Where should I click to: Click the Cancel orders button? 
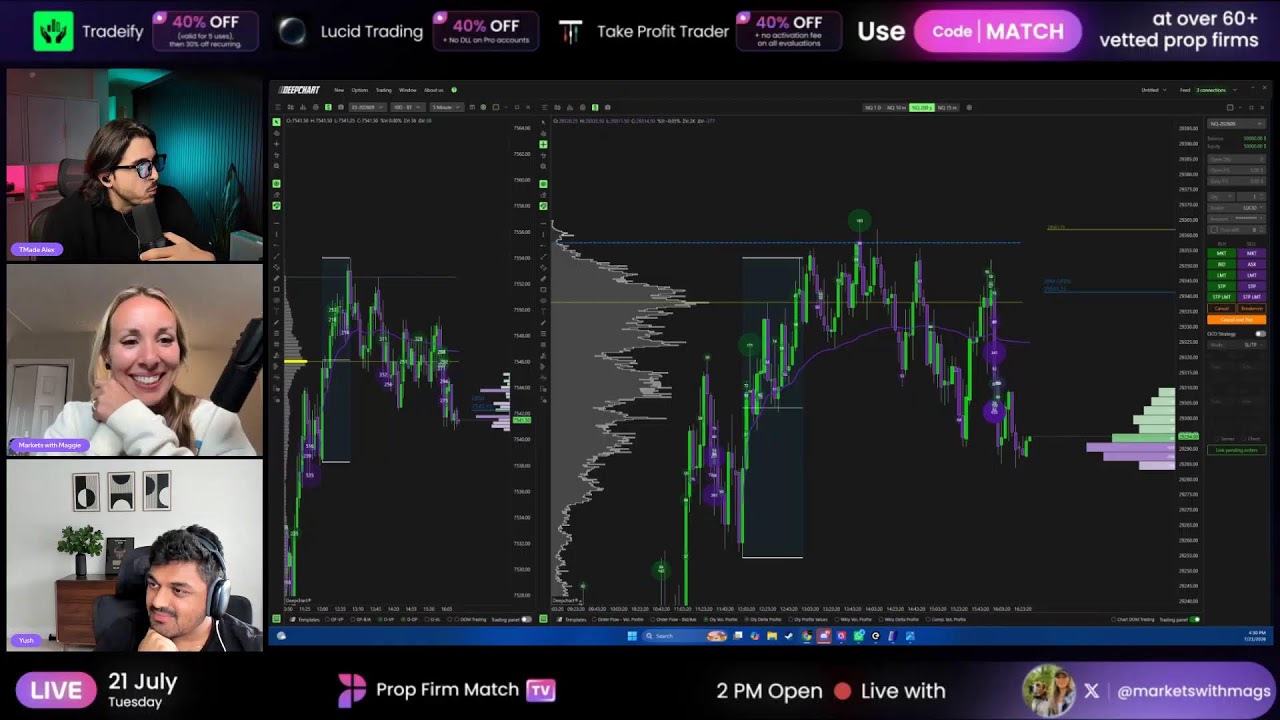click(x=1221, y=309)
